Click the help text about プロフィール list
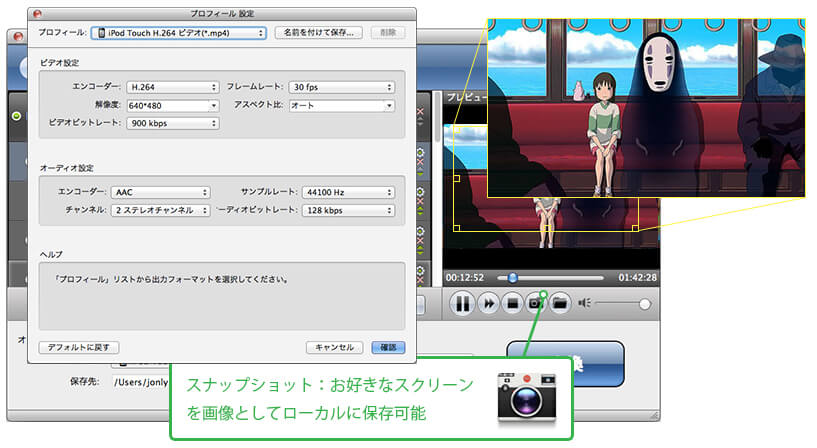The image size is (817, 448). (172, 279)
